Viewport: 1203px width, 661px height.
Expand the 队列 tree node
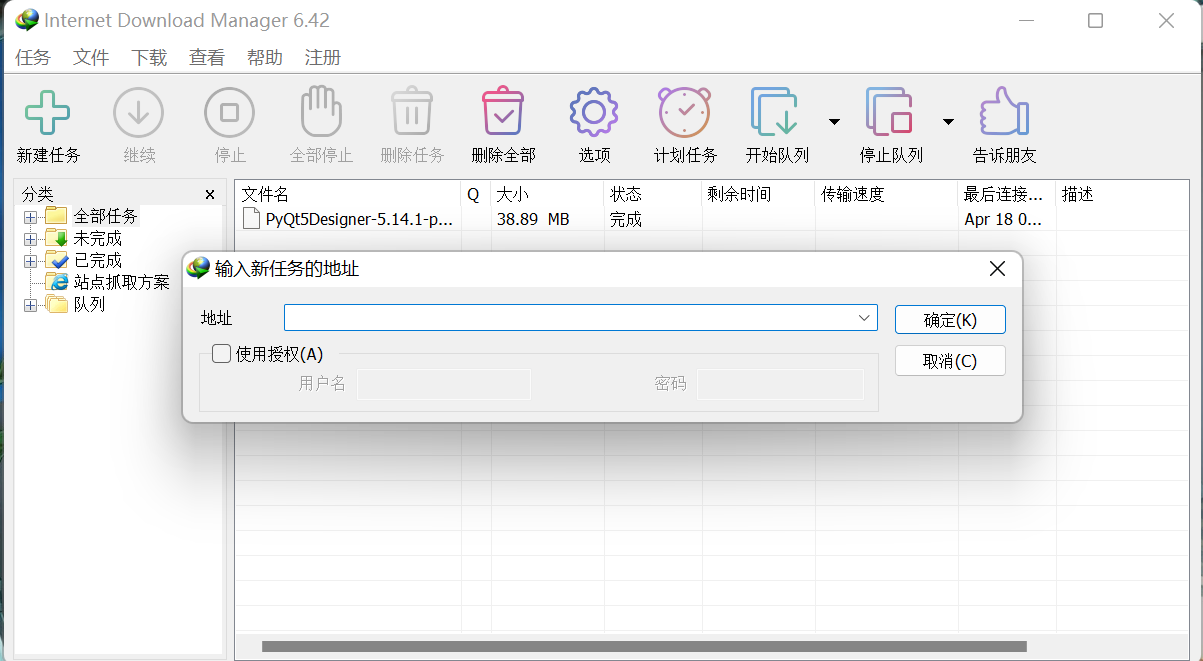click(31, 304)
